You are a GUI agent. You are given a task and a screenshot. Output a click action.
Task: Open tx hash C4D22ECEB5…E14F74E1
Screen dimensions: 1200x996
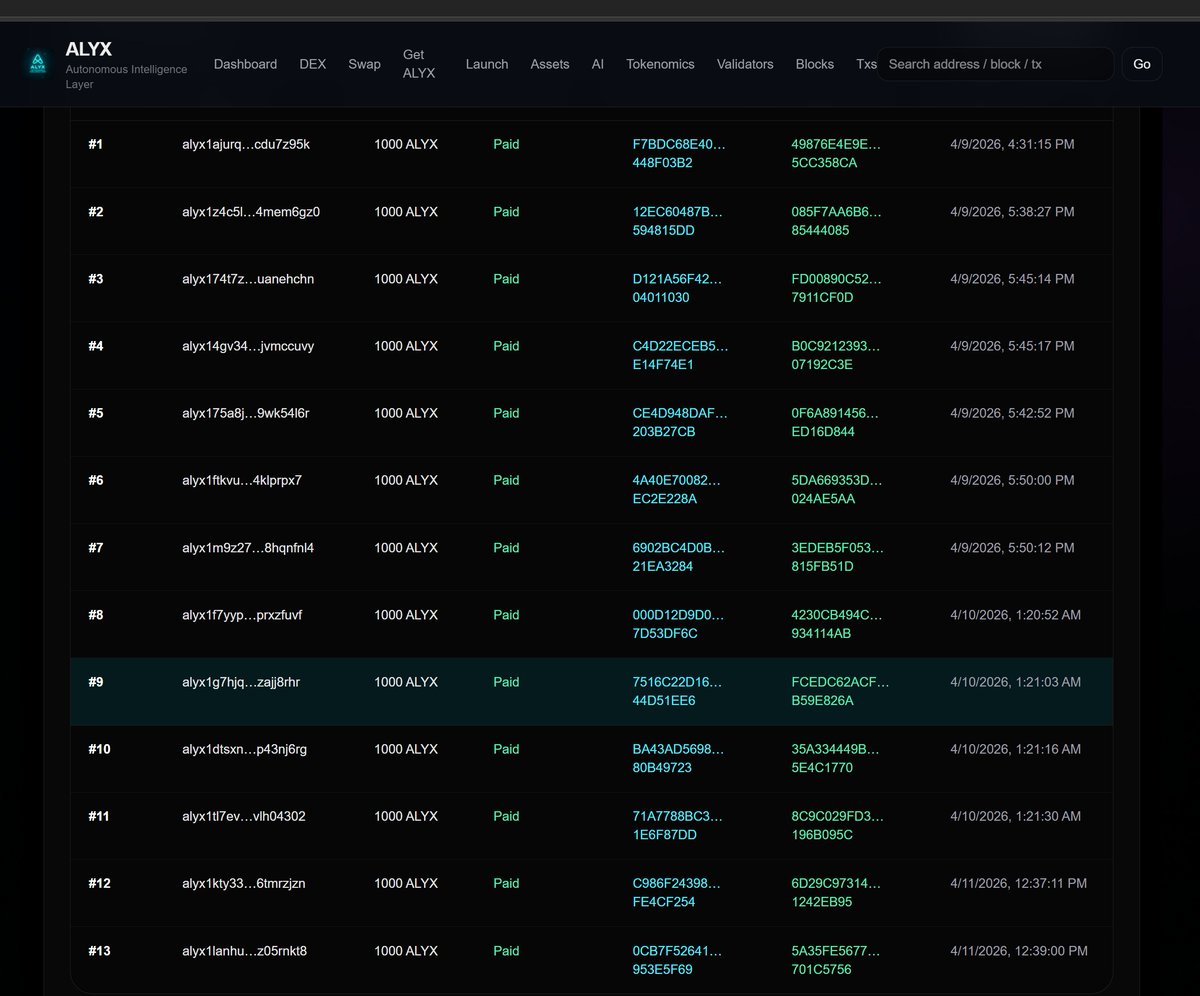point(681,355)
